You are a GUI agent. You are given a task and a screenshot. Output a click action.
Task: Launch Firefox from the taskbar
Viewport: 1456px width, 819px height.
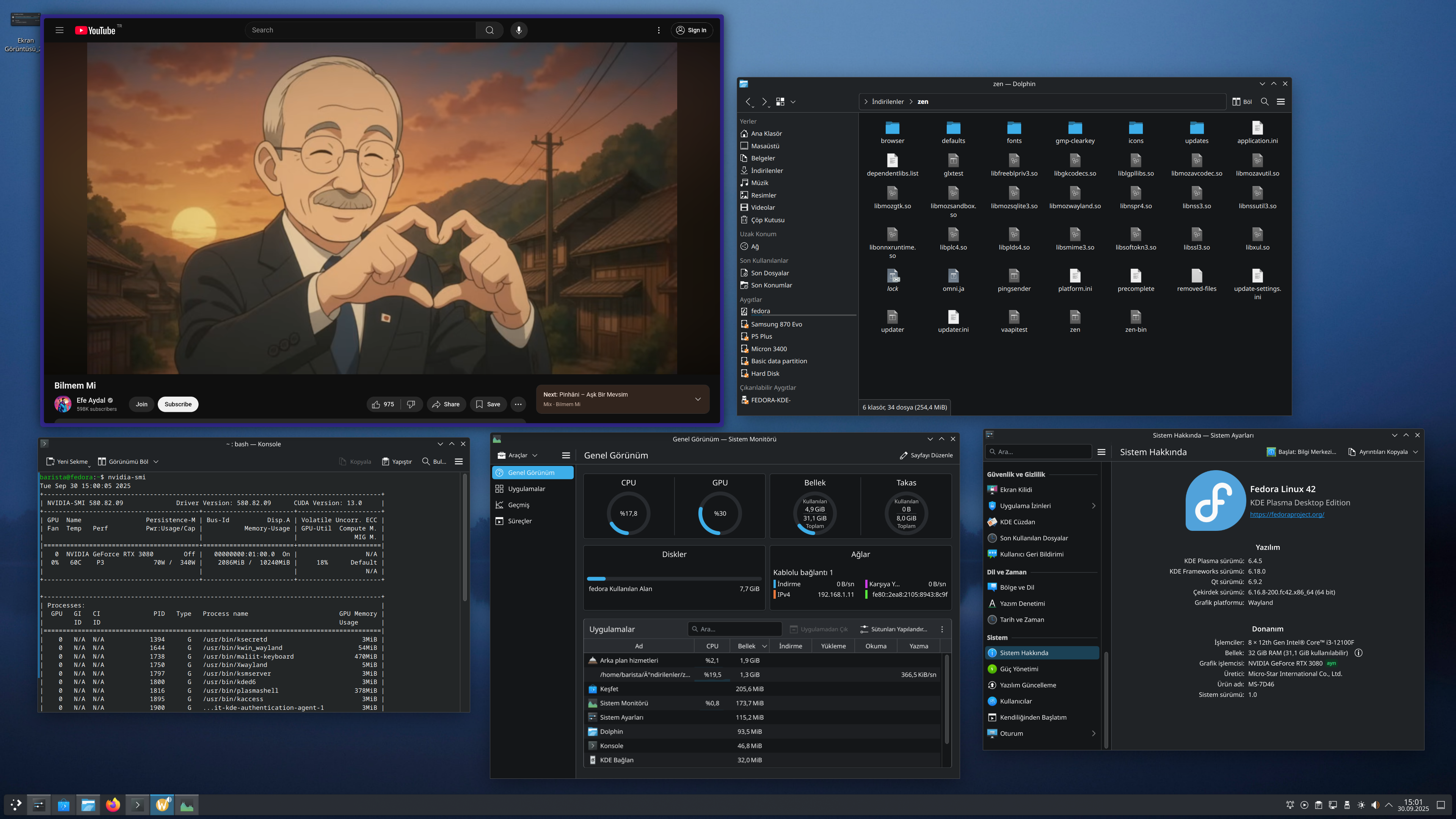[113, 805]
